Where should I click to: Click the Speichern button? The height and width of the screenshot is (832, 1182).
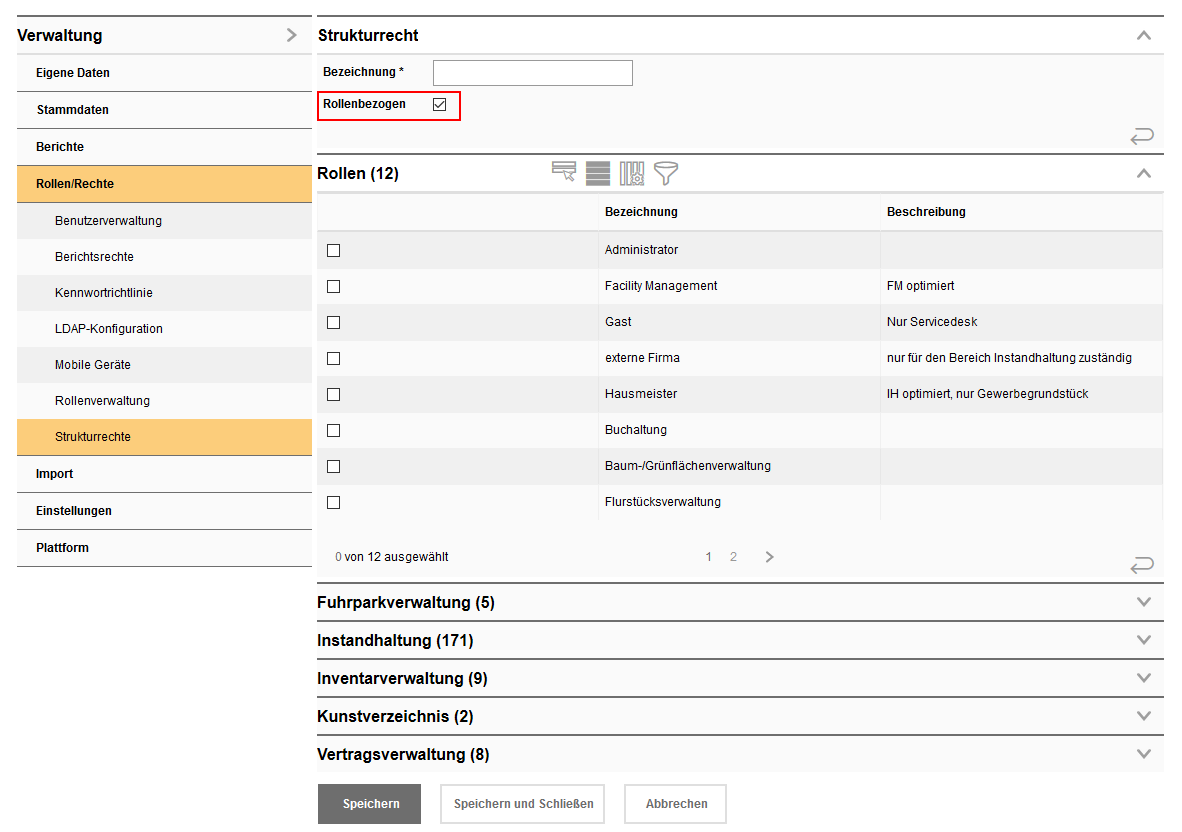(x=370, y=803)
